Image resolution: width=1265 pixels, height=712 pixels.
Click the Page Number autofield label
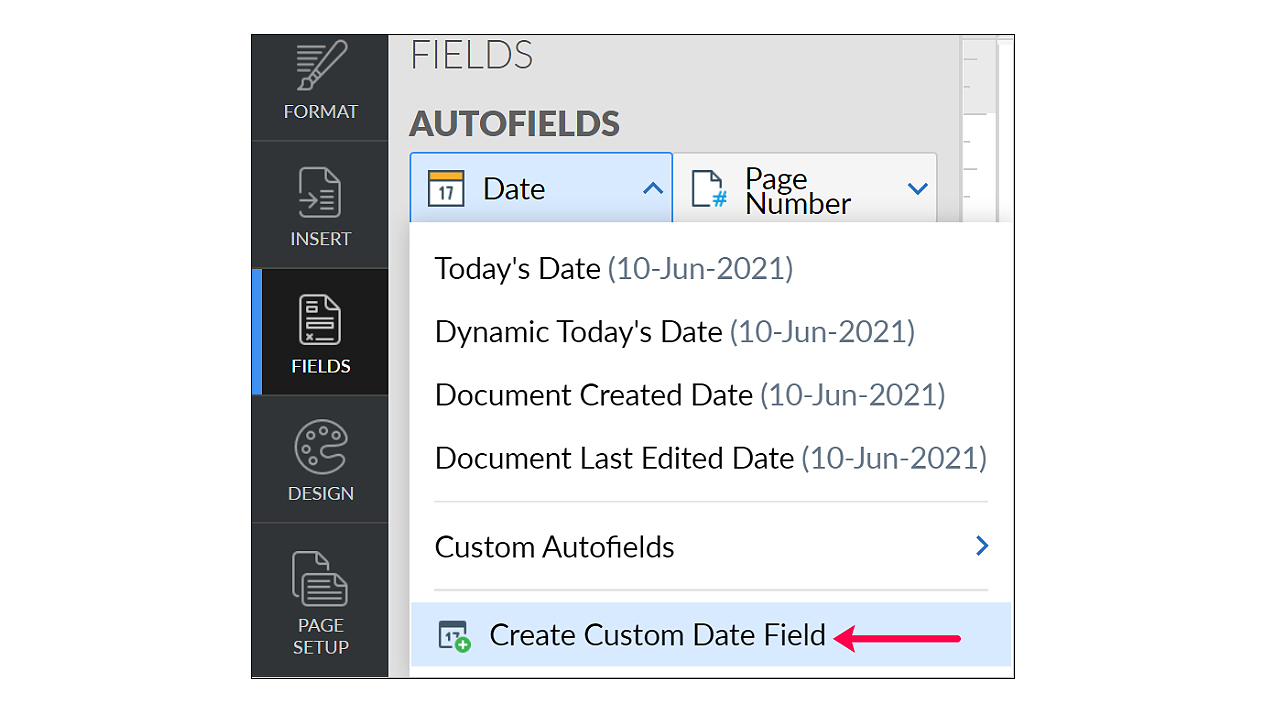click(x=797, y=190)
